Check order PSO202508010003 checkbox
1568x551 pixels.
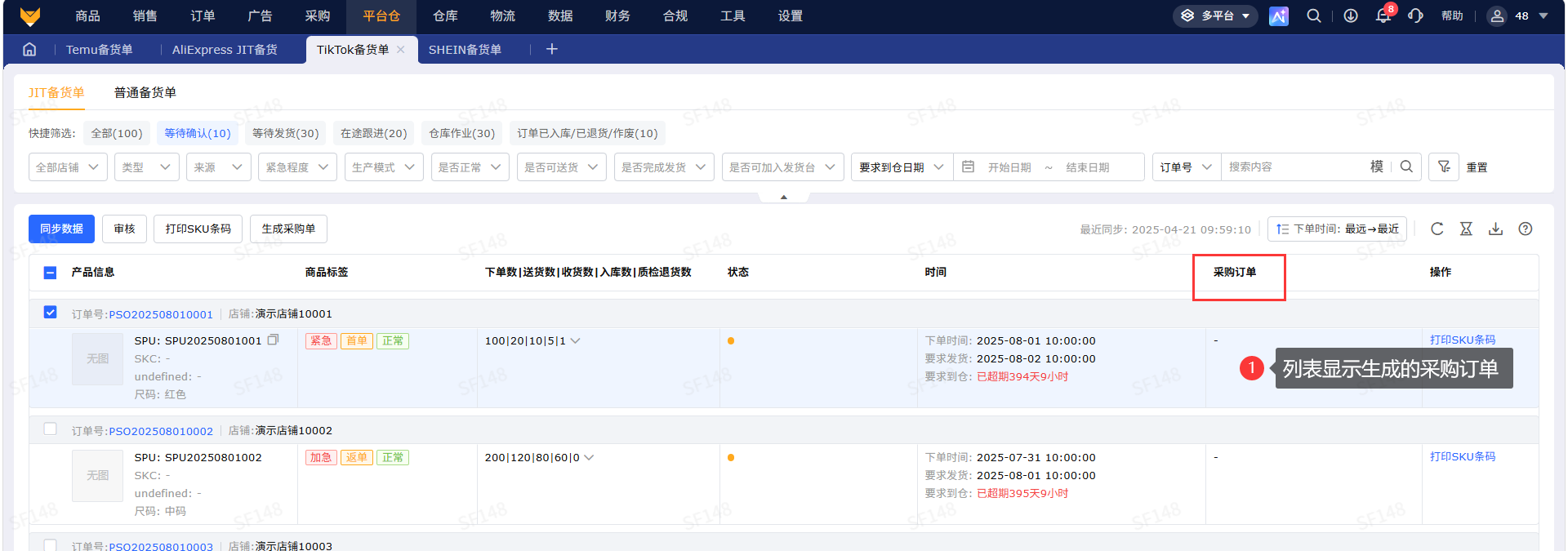[50, 544]
